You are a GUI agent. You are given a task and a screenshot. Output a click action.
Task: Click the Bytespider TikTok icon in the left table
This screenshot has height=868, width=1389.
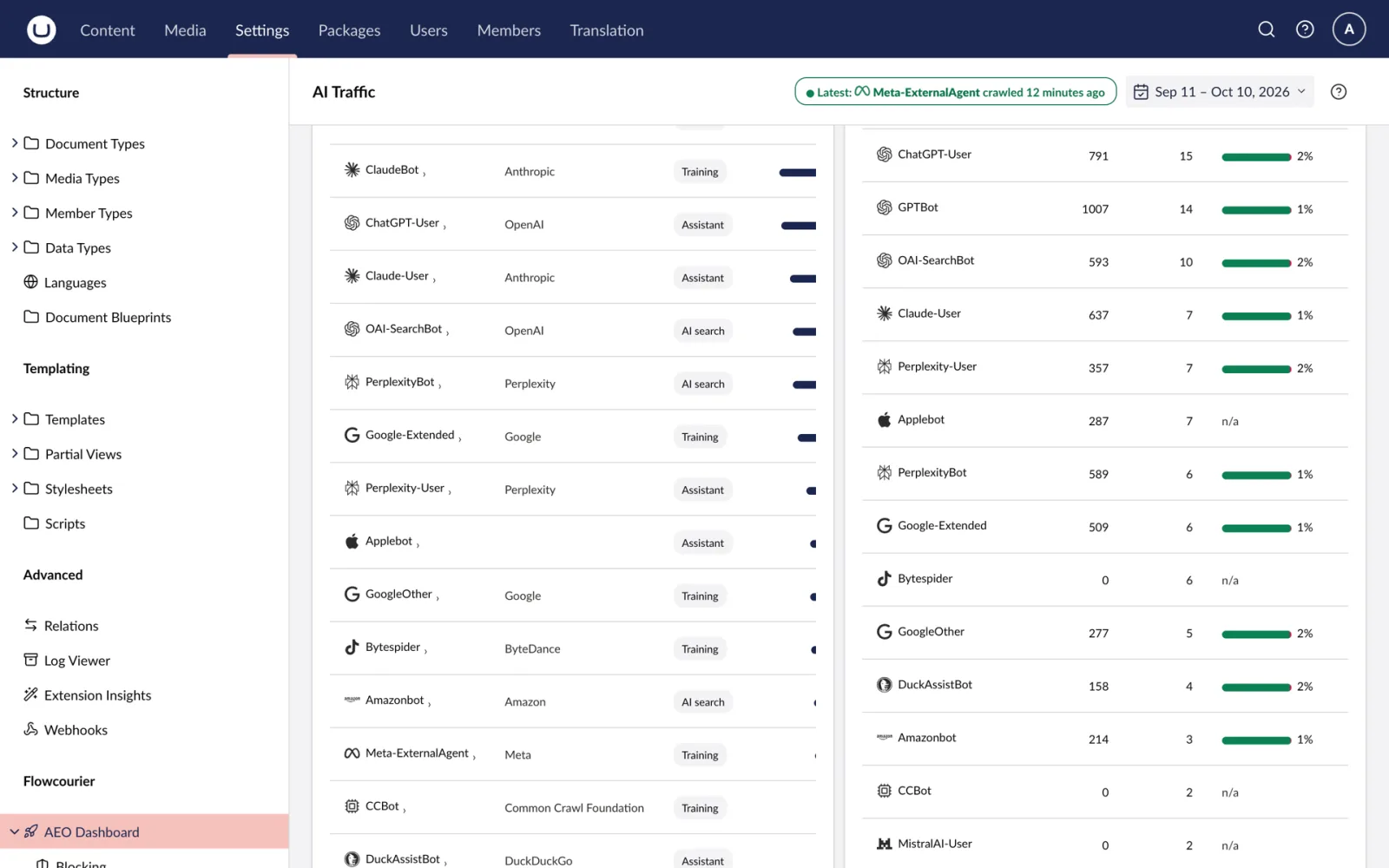point(352,647)
